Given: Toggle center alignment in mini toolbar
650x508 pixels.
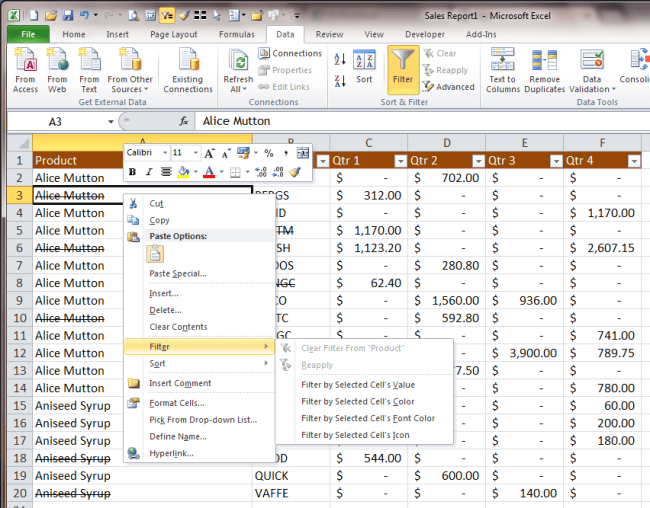Looking at the screenshot, I should [x=164, y=172].
